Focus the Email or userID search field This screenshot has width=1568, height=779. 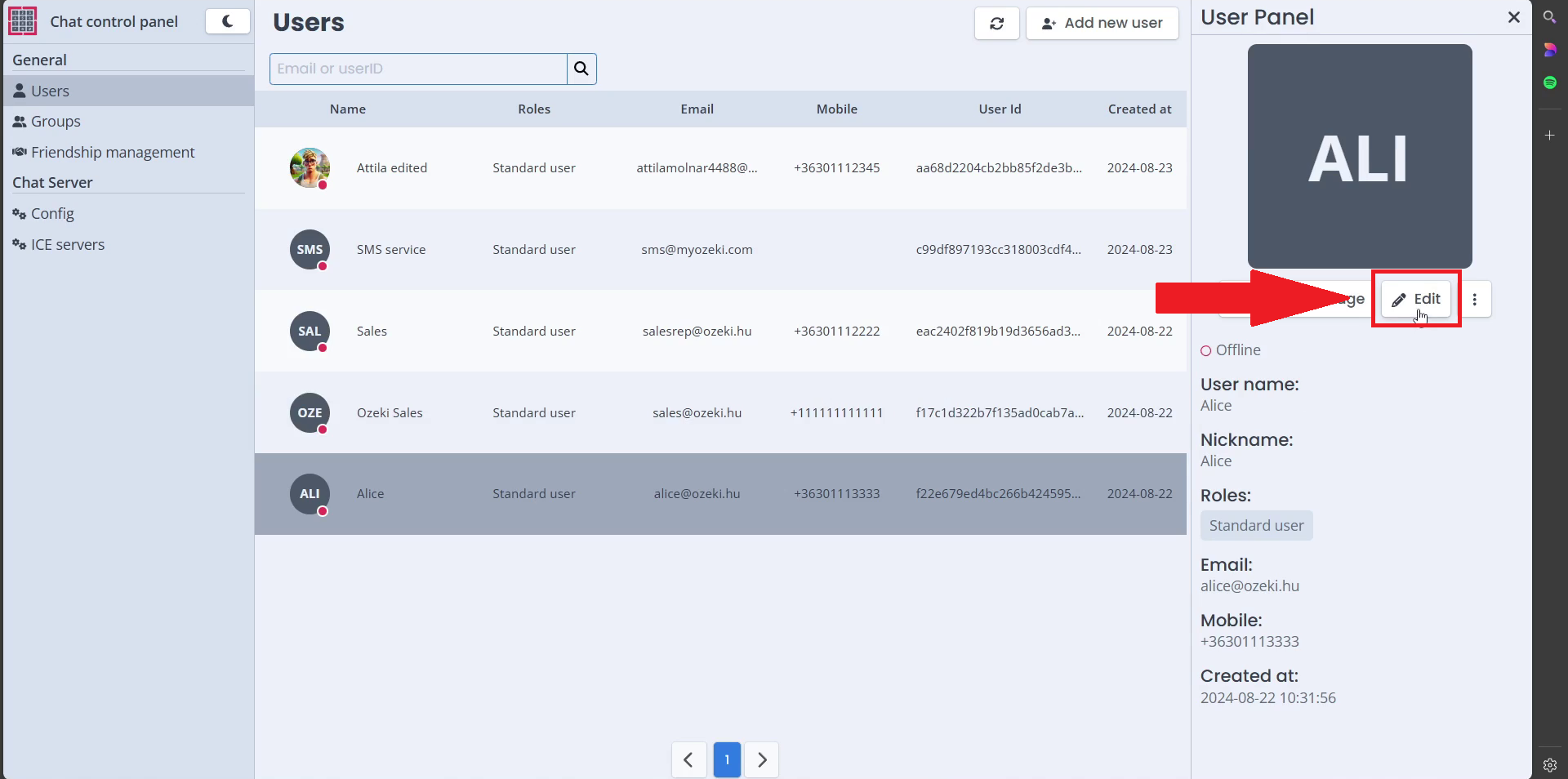[x=418, y=69]
